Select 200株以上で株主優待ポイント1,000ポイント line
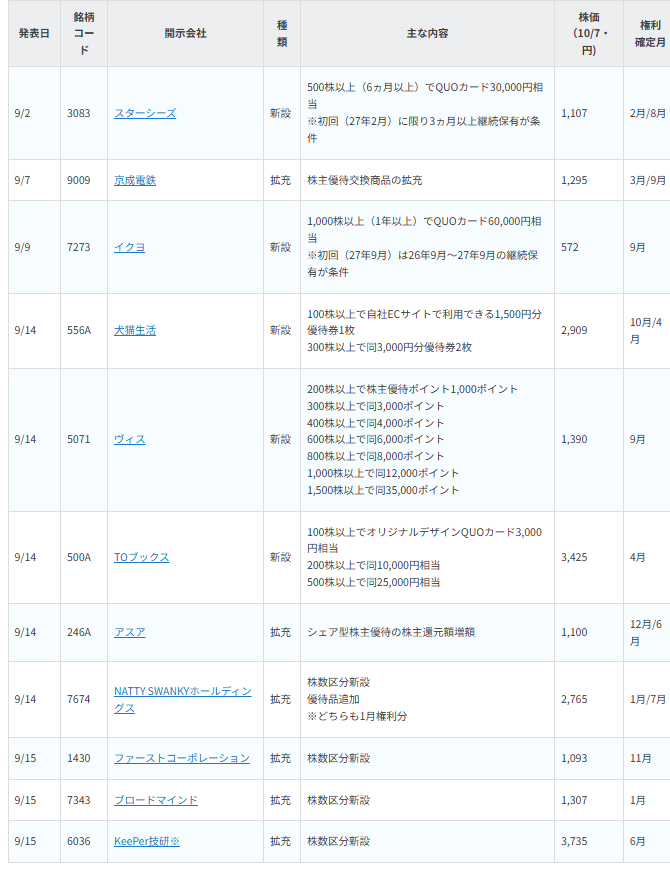This screenshot has width=670, height=874. point(412,389)
